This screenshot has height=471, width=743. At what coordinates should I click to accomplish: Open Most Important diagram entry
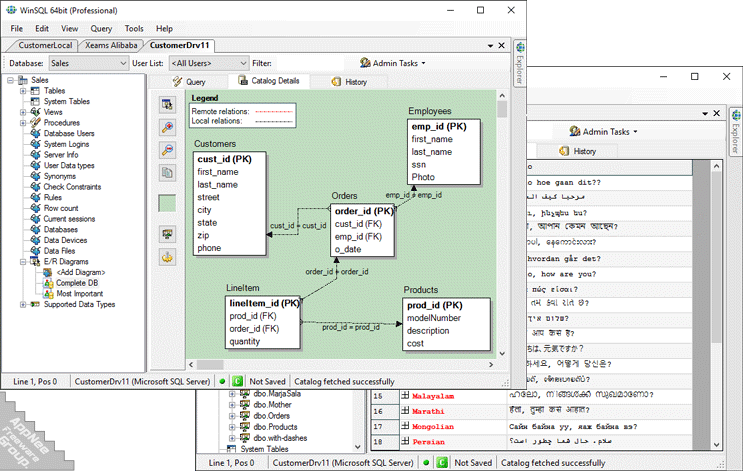tap(80, 294)
